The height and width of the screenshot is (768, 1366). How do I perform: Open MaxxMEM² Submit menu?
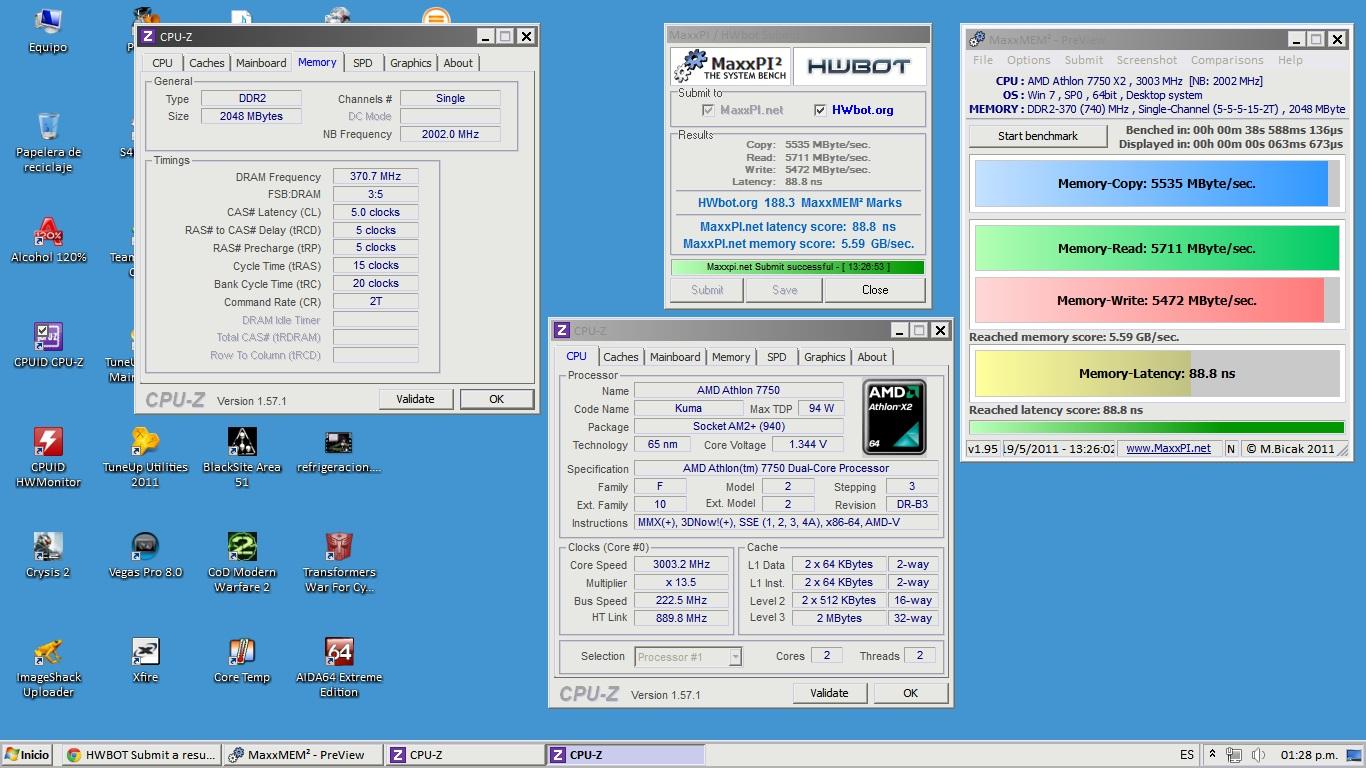coord(1084,60)
